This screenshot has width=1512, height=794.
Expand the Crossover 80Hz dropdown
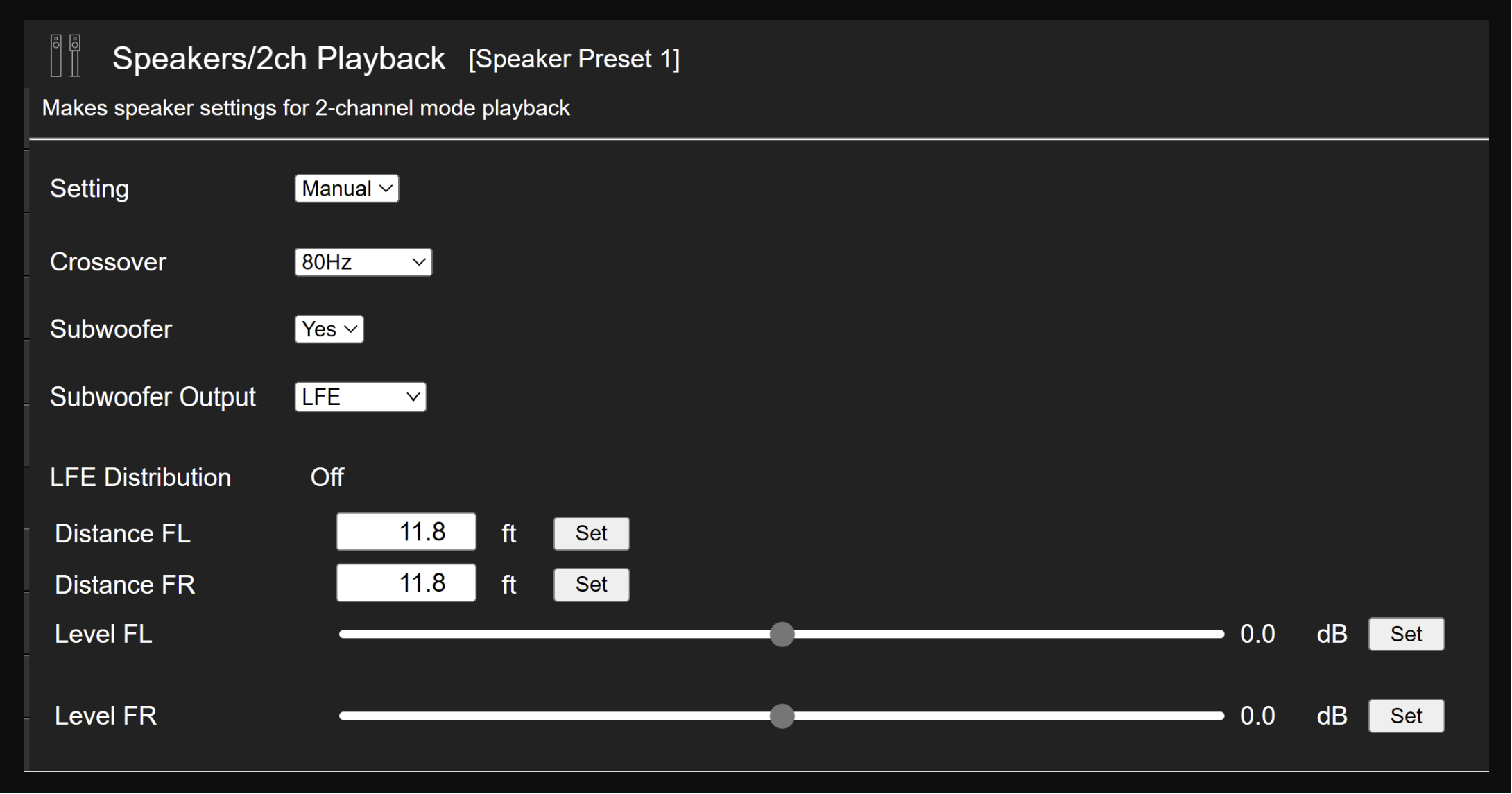(363, 262)
